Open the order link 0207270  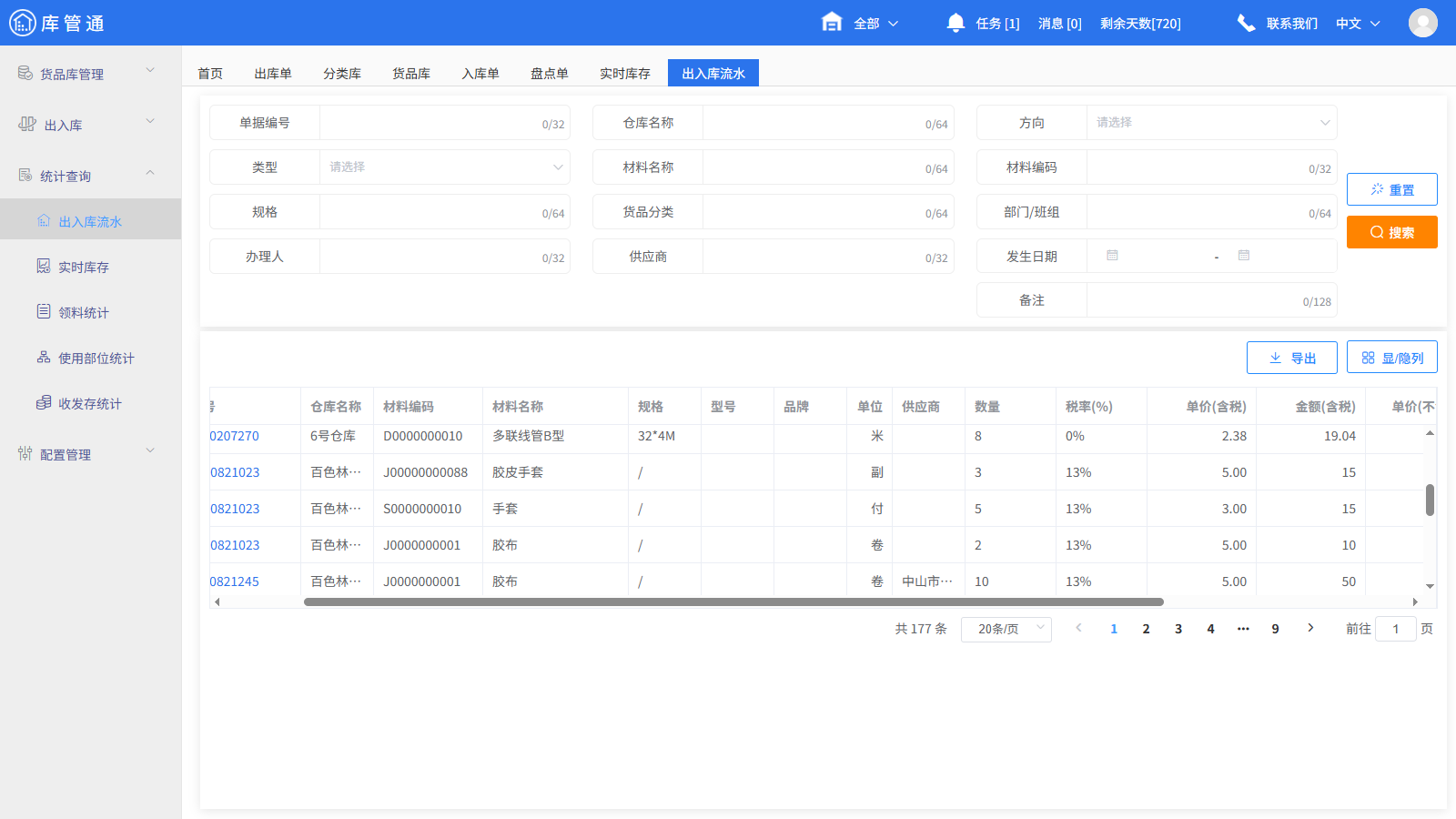236,436
